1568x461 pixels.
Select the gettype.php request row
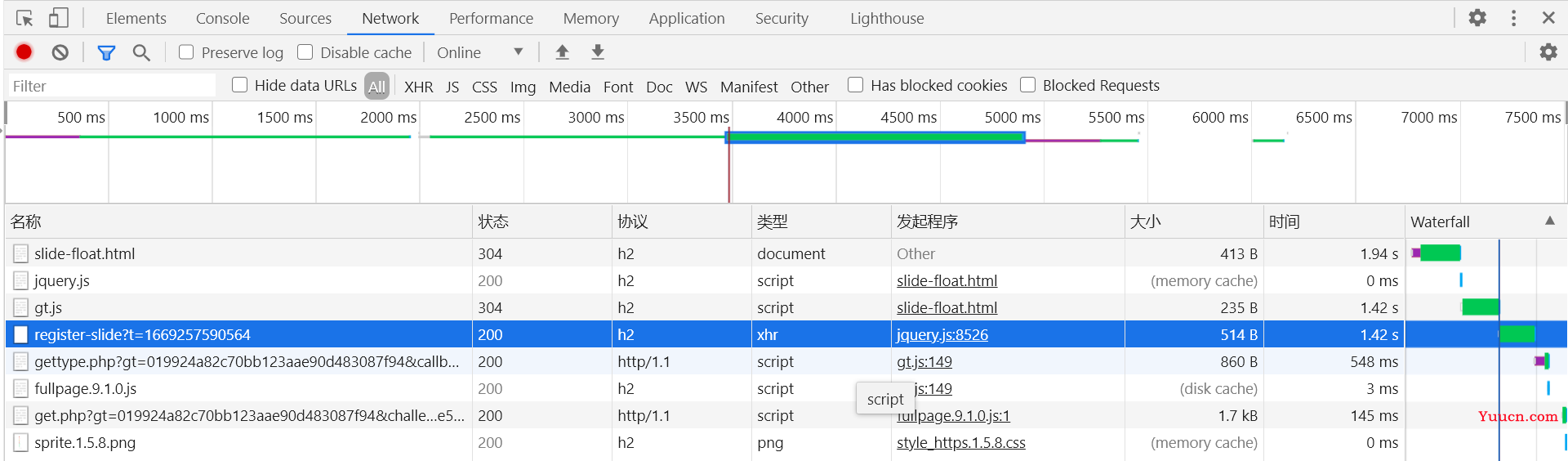tap(786, 361)
